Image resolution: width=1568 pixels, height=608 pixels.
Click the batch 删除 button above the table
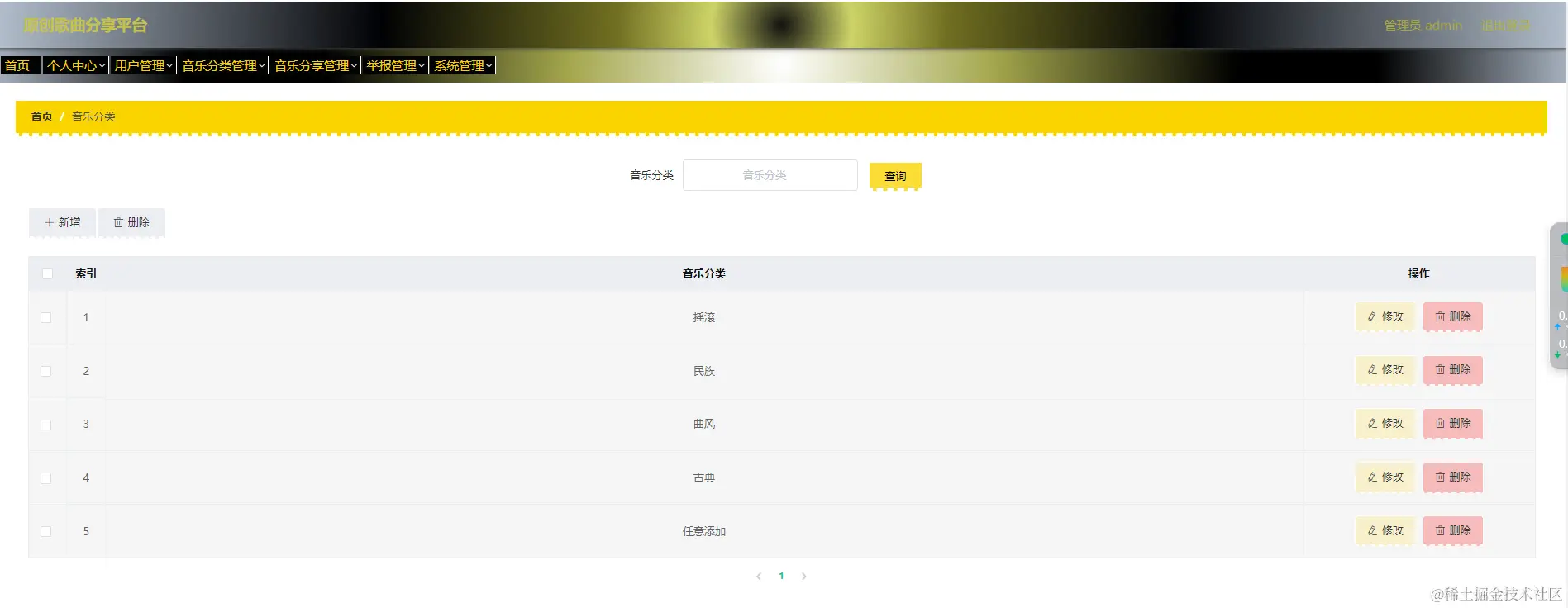(x=131, y=222)
